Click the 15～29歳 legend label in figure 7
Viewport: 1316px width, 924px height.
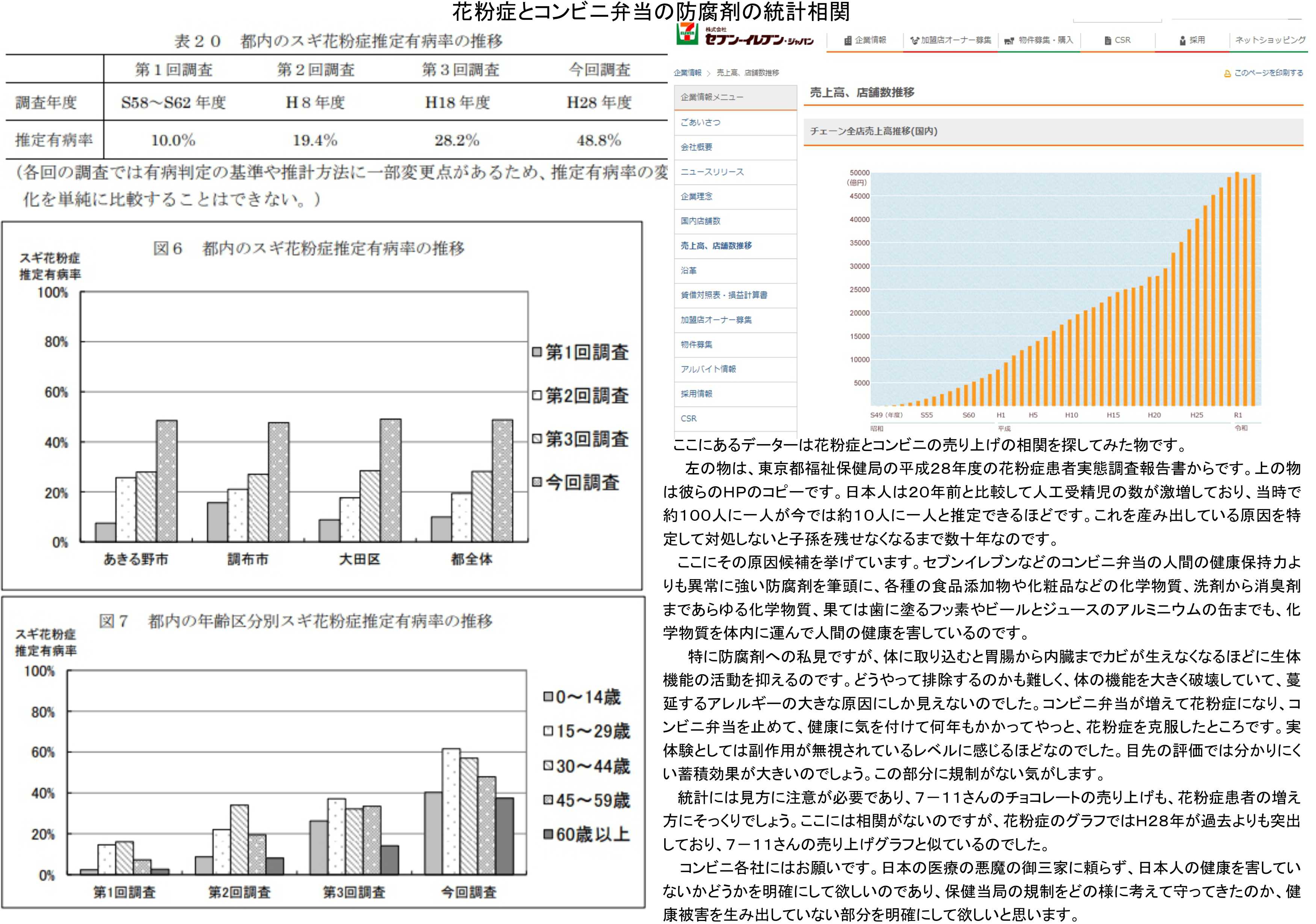tap(593, 731)
